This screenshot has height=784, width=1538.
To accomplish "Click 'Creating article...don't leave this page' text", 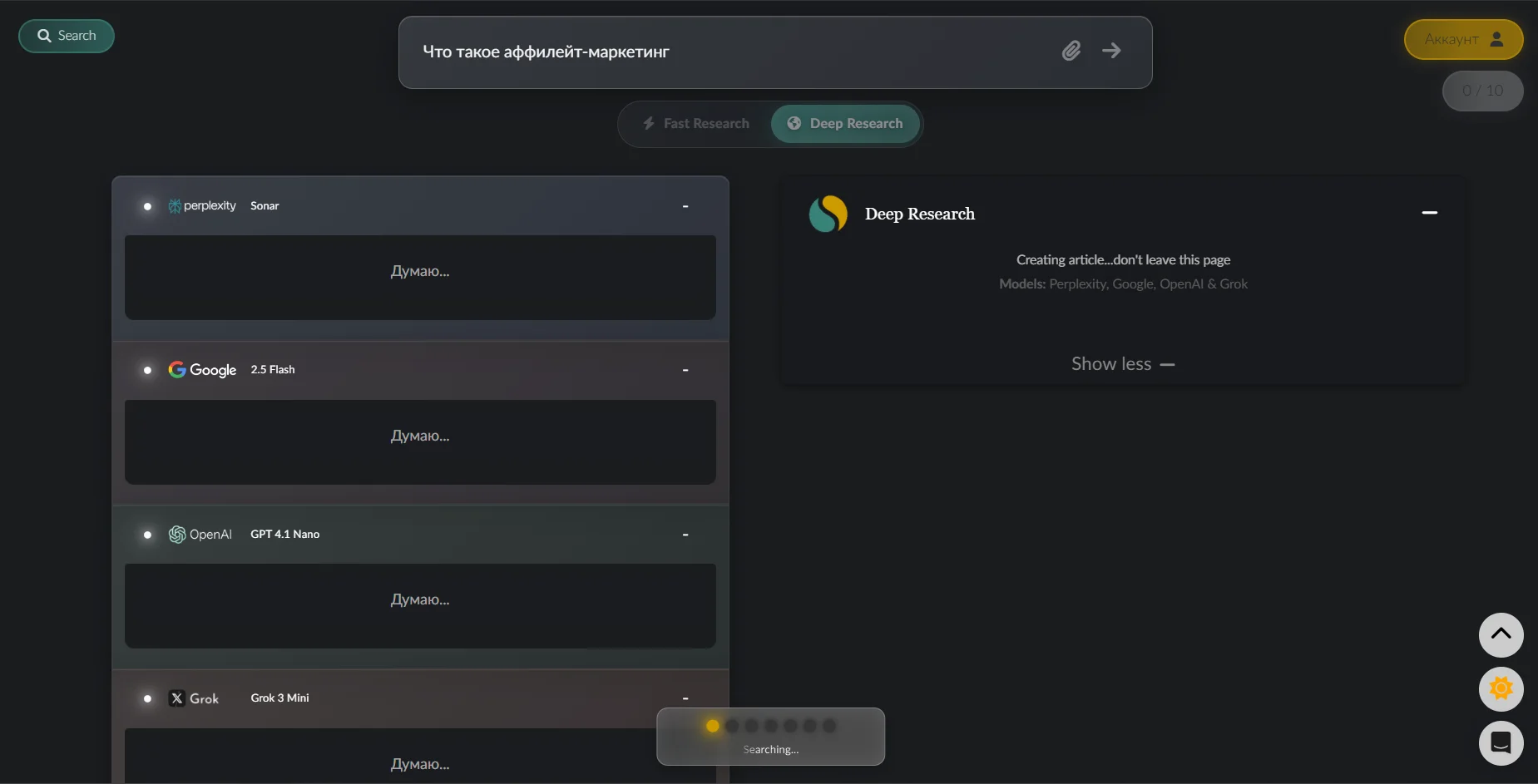I will point(1123,259).
